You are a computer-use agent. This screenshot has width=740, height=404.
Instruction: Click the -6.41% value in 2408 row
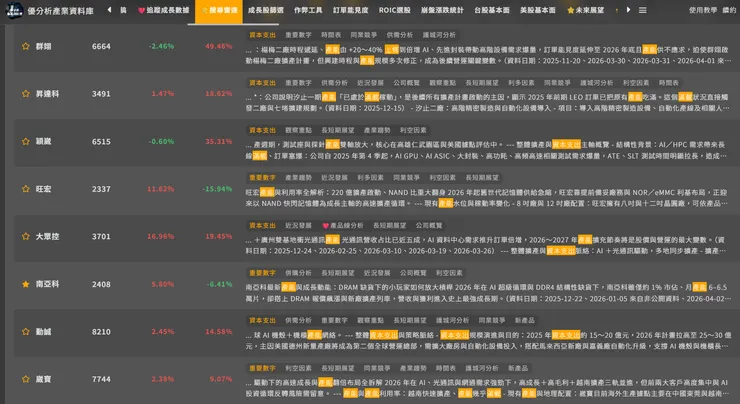click(219, 284)
